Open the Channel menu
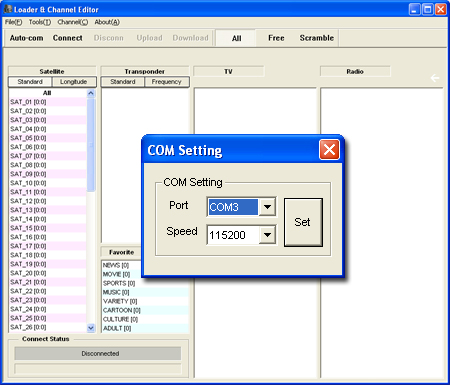This screenshot has height=385, width=450. pyautogui.click(x=73, y=22)
